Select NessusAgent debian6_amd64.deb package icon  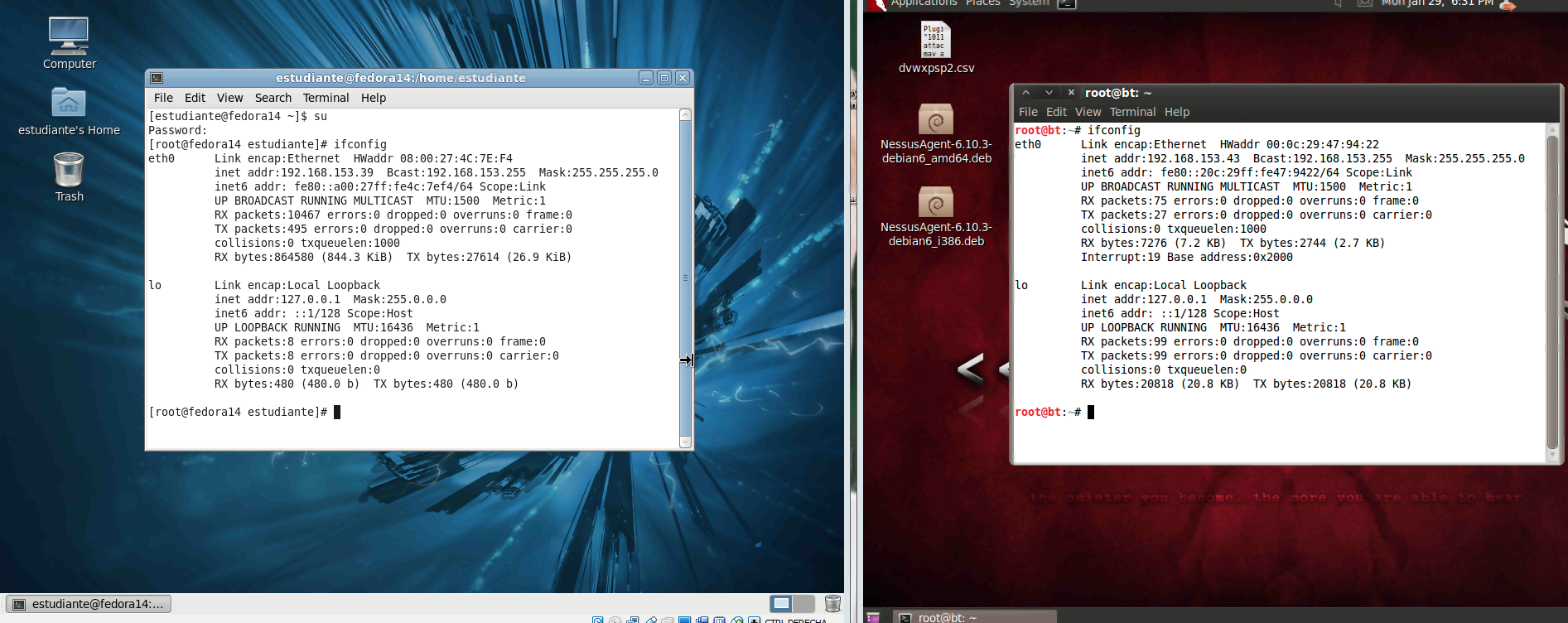pos(936,133)
